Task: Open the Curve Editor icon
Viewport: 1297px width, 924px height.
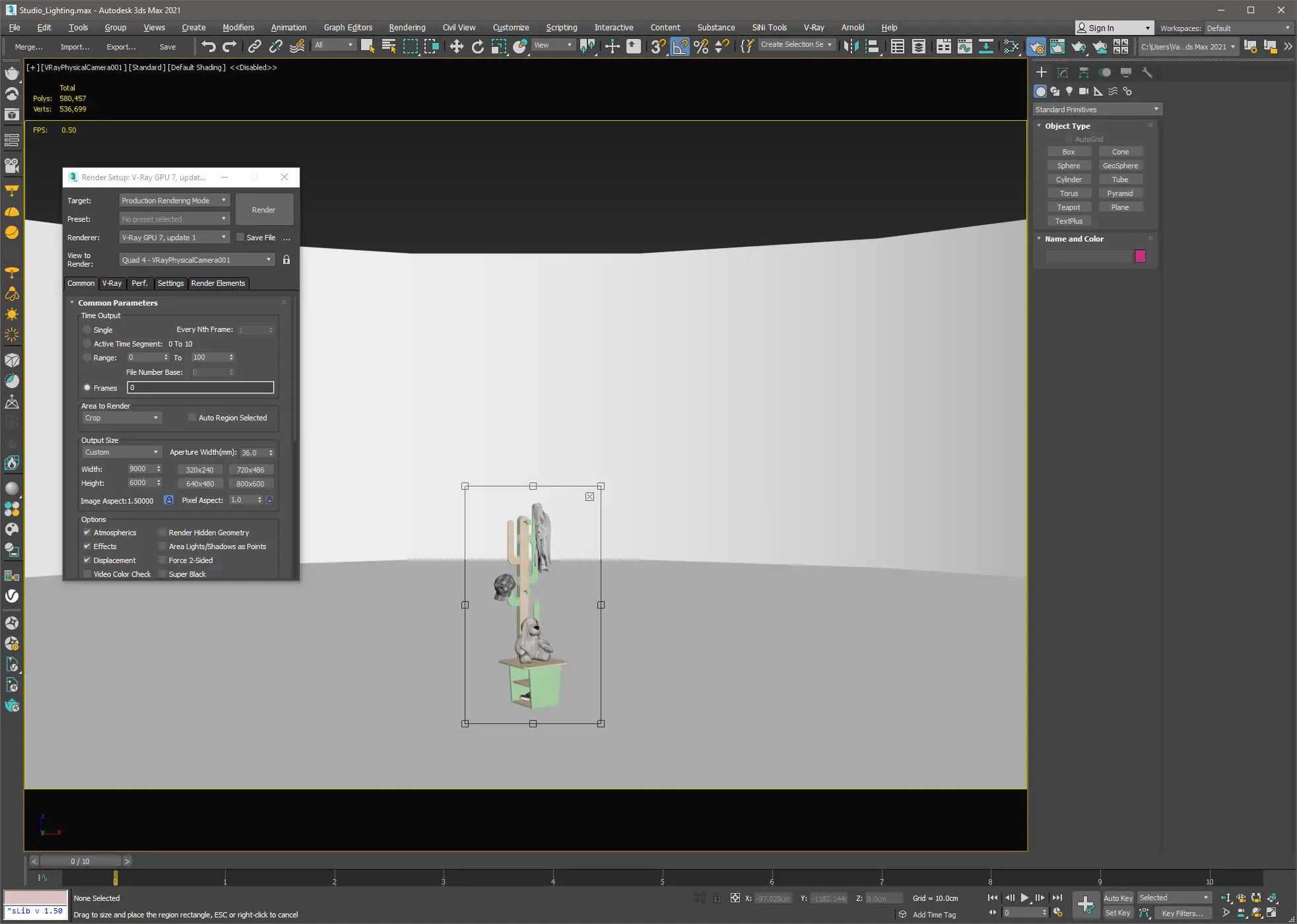Action: (x=964, y=46)
